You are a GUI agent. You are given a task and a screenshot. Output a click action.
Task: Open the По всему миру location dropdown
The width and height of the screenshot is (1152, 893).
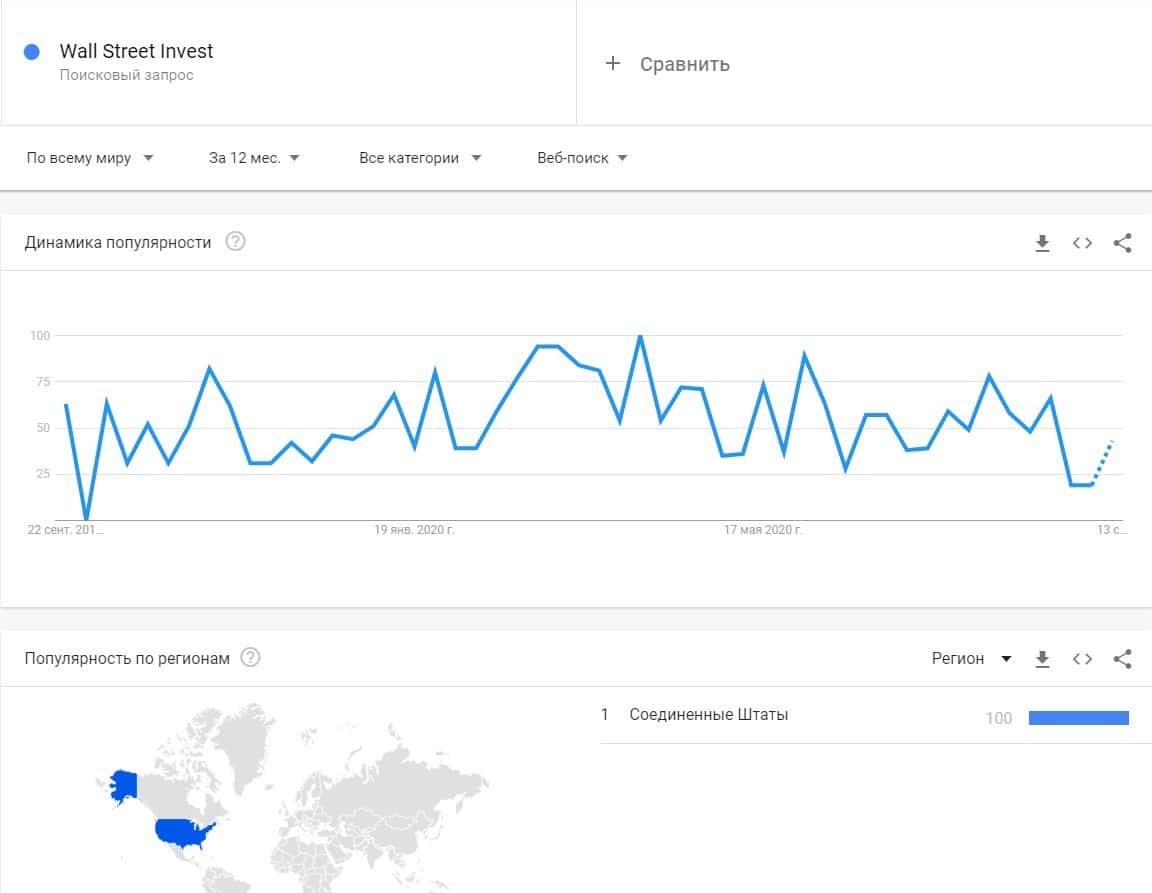(90, 158)
